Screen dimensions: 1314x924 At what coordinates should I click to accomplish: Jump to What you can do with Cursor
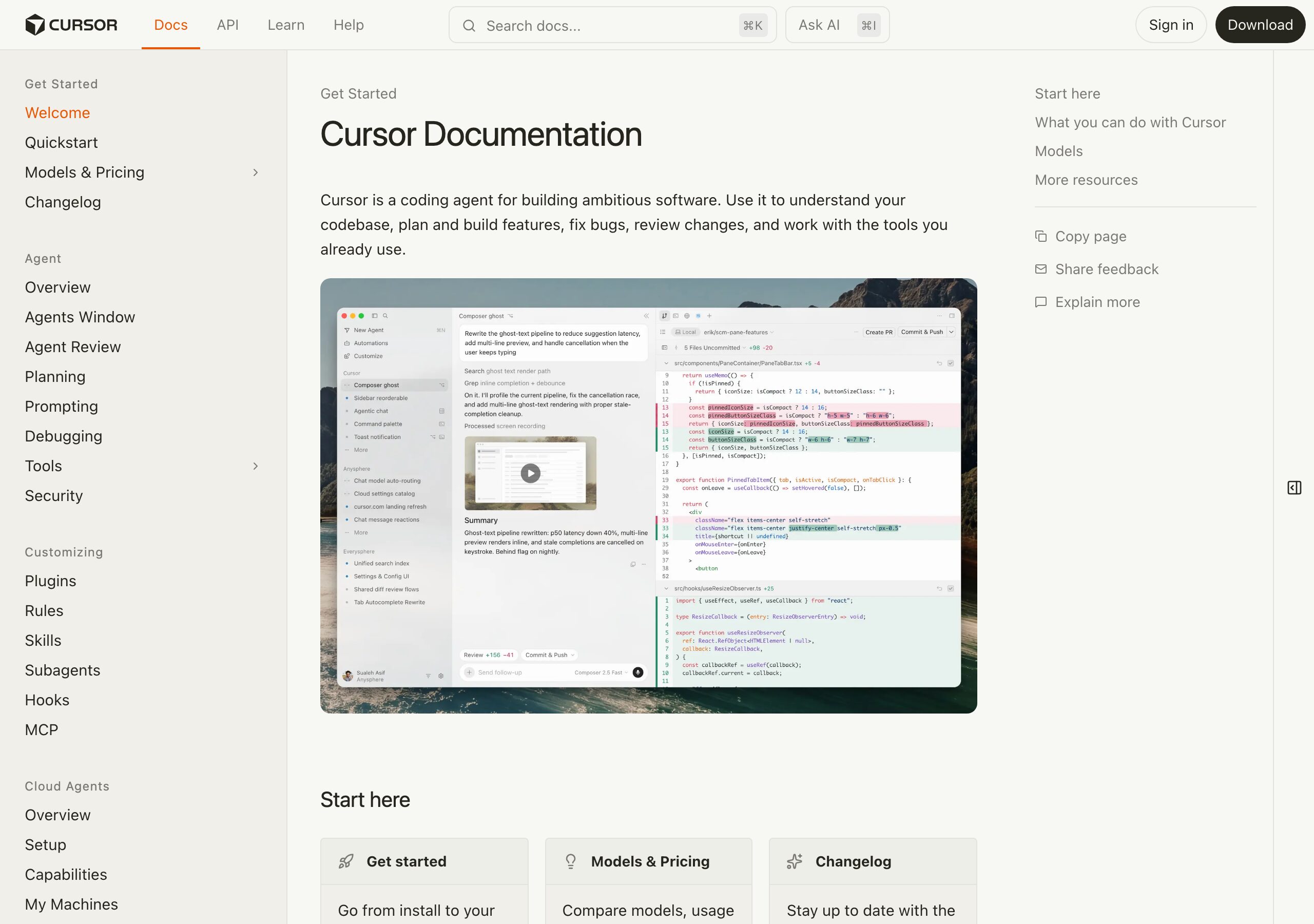click(x=1130, y=123)
